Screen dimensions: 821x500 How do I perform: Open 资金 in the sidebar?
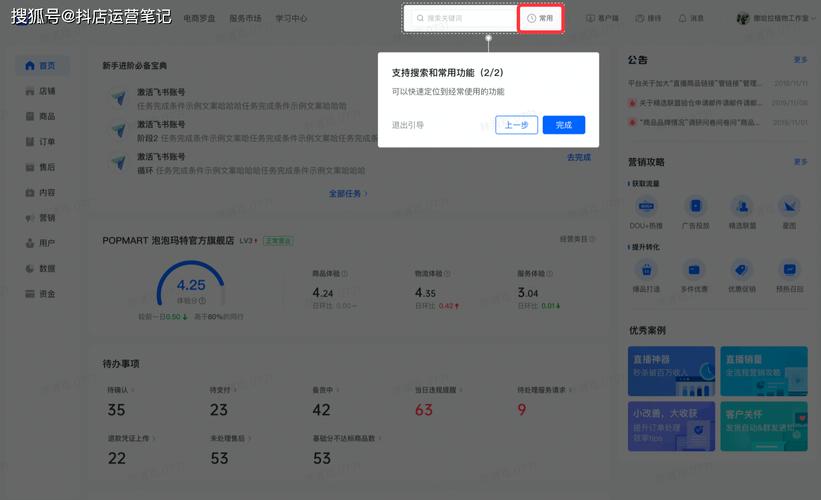(40, 294)
